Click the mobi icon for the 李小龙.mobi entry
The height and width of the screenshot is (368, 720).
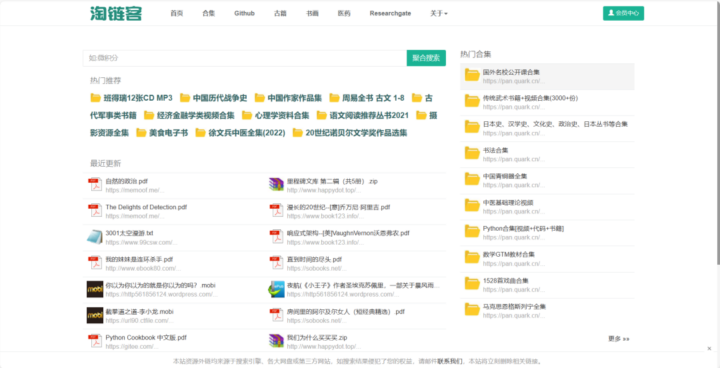(x=95, y=316)
